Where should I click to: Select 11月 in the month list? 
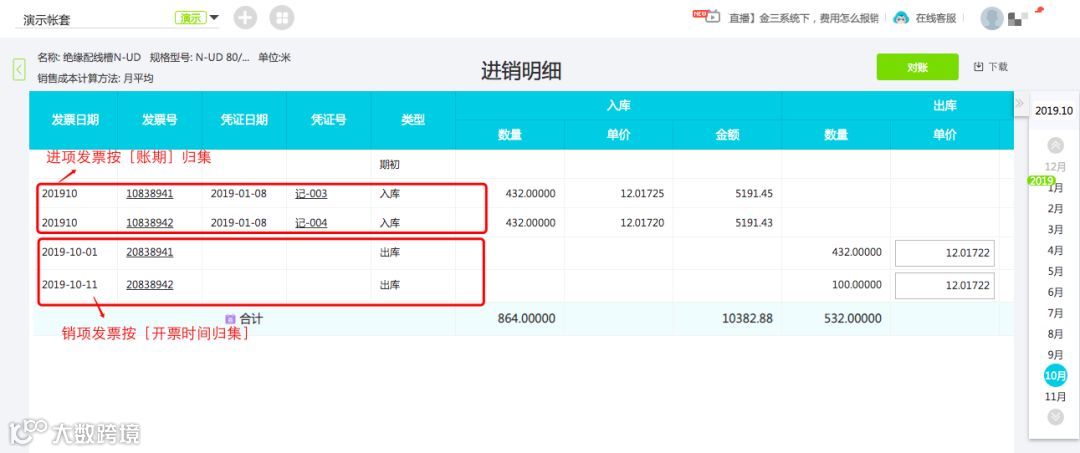point(1055,397)
